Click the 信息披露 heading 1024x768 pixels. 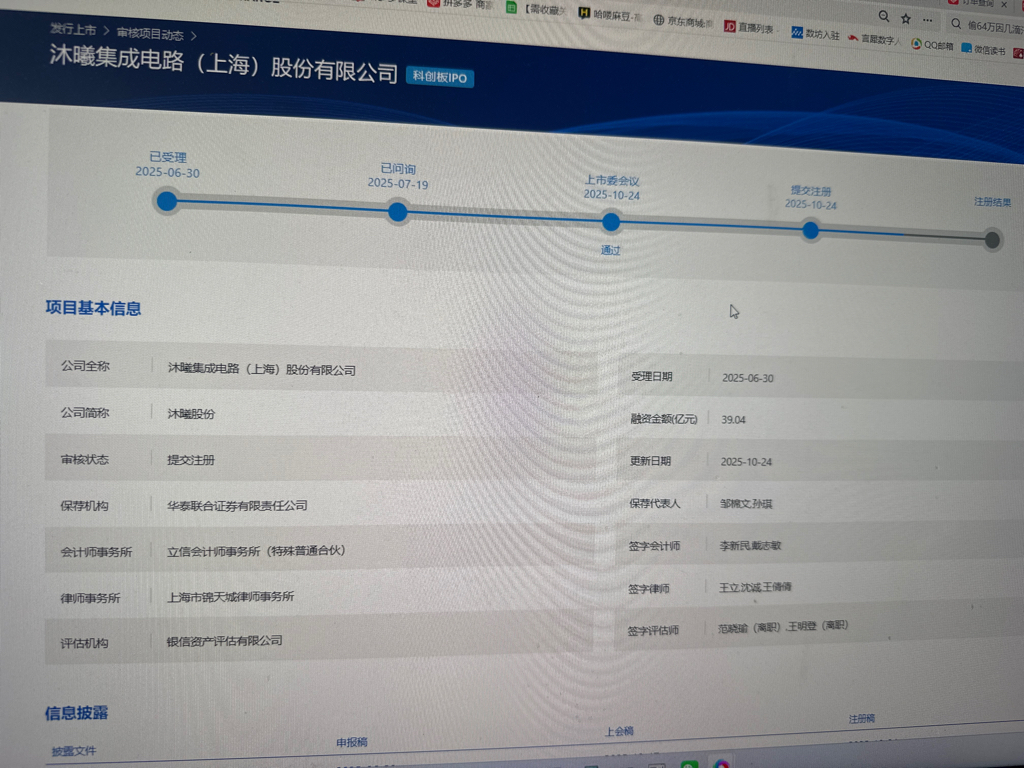click(76, 713)
